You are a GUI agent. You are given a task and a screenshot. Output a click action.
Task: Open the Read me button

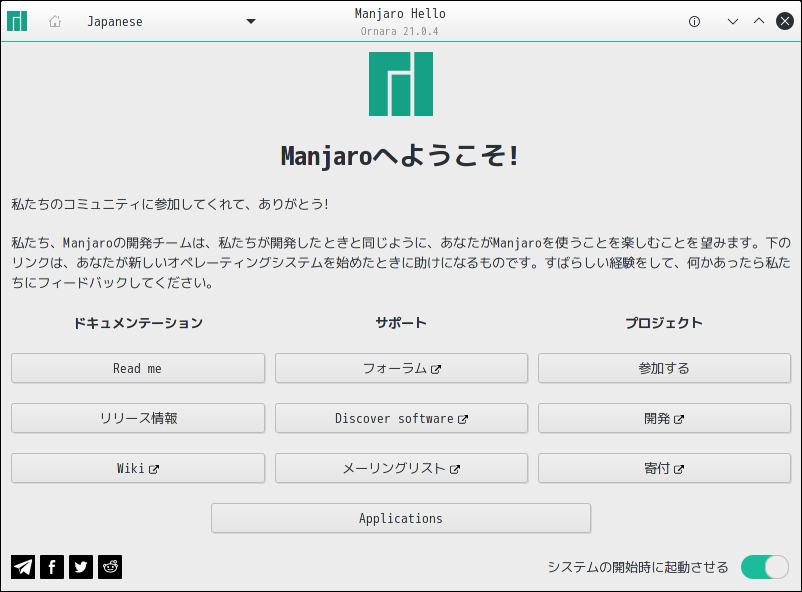click(x=138, y=368)
